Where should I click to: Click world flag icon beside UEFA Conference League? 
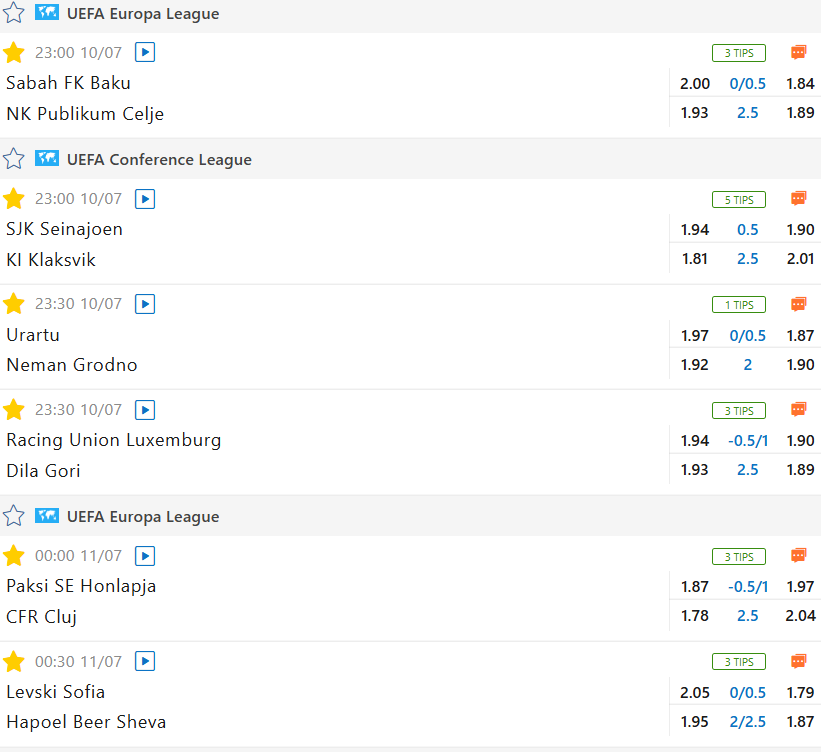coord(47,159)
